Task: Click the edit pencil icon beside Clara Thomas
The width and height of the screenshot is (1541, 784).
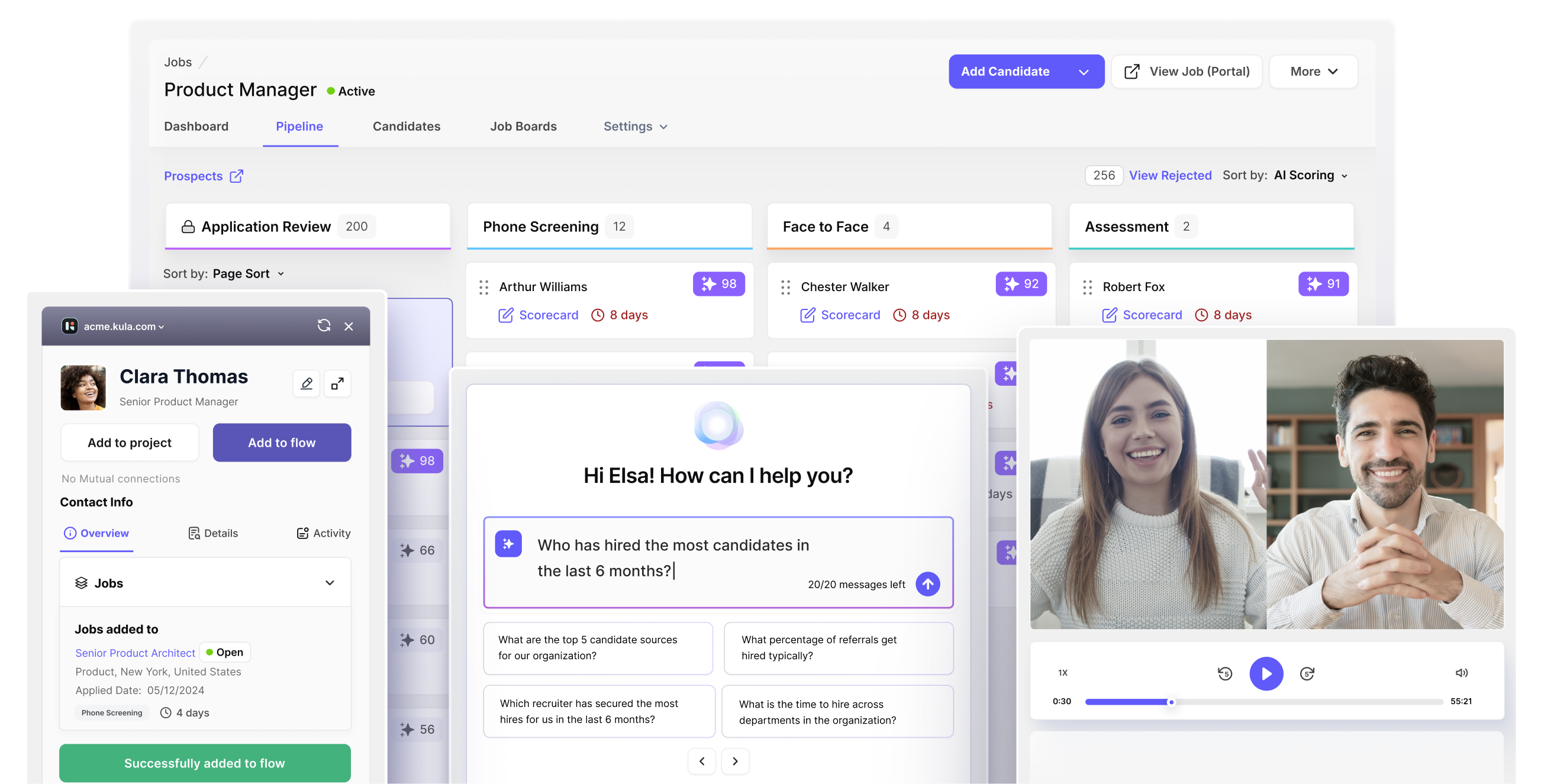Action: [x=307, y=383]
